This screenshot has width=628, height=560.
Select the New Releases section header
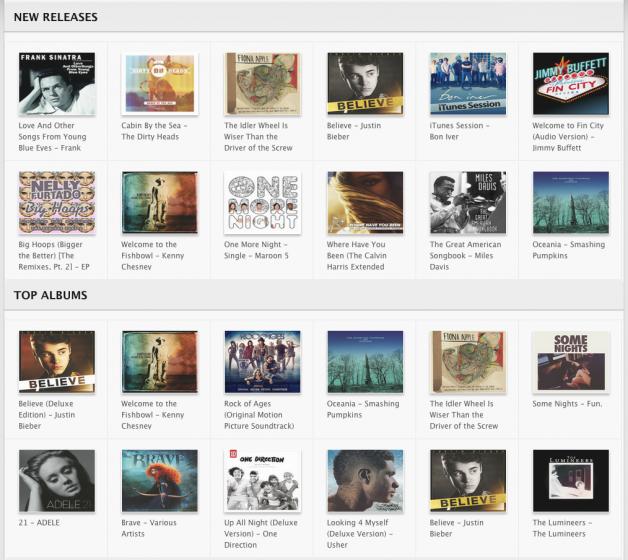(56, 17)
